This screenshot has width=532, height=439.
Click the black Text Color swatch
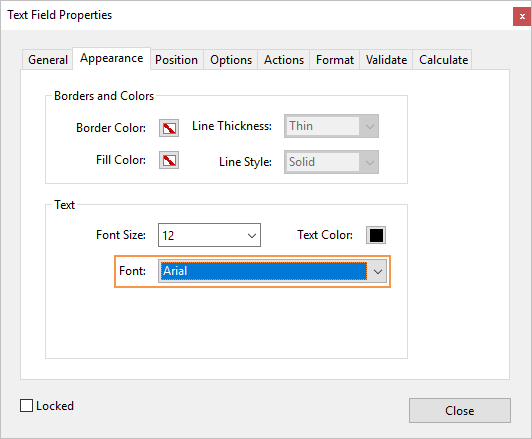coord(376,235)
